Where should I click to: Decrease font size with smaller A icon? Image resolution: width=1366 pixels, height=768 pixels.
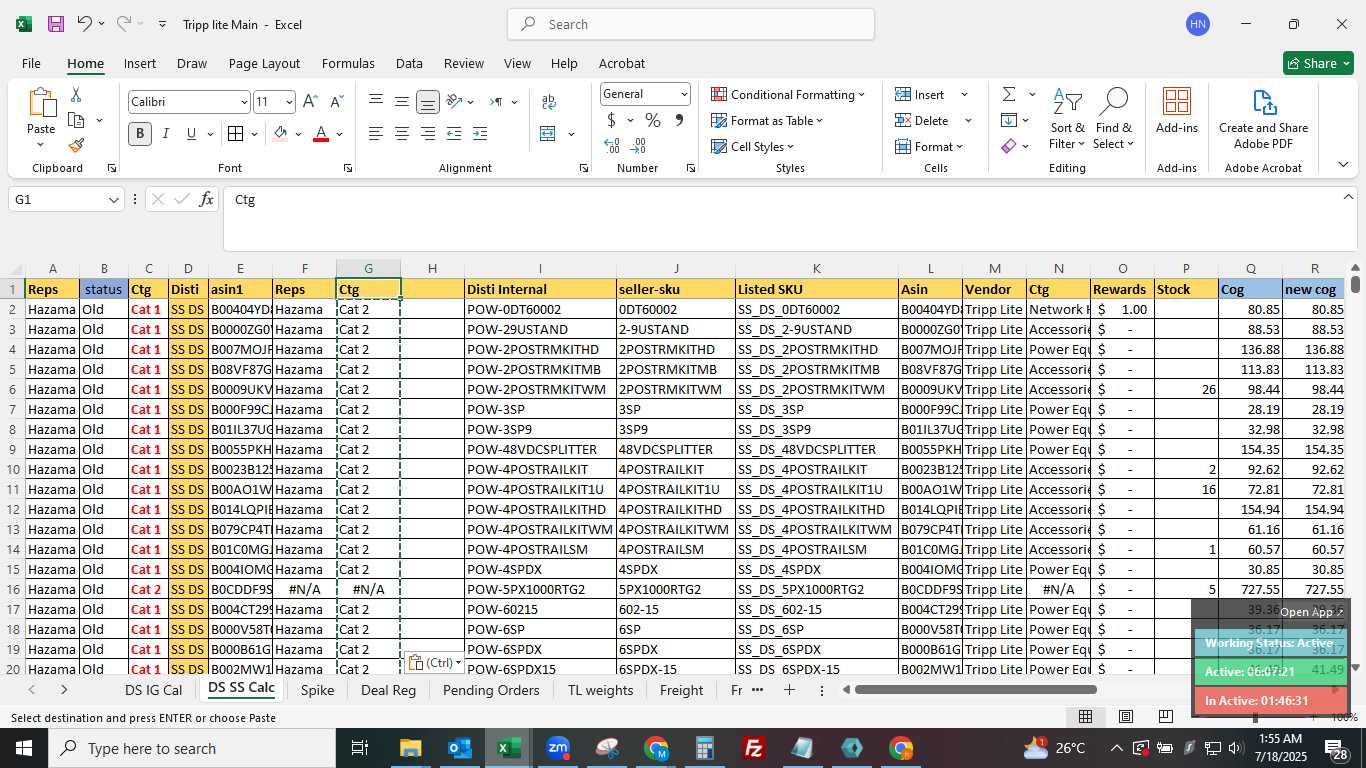pos(337,102)
